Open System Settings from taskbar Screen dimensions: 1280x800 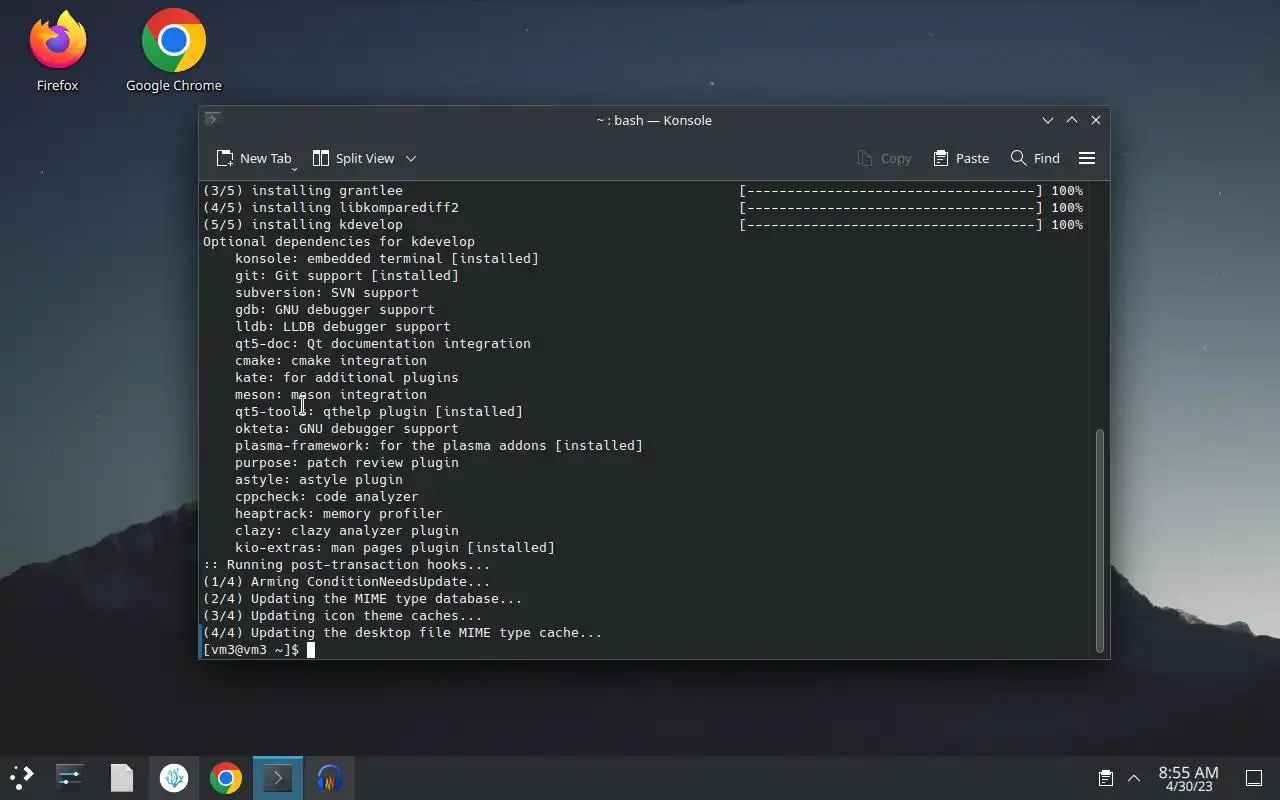coord(70,777)
